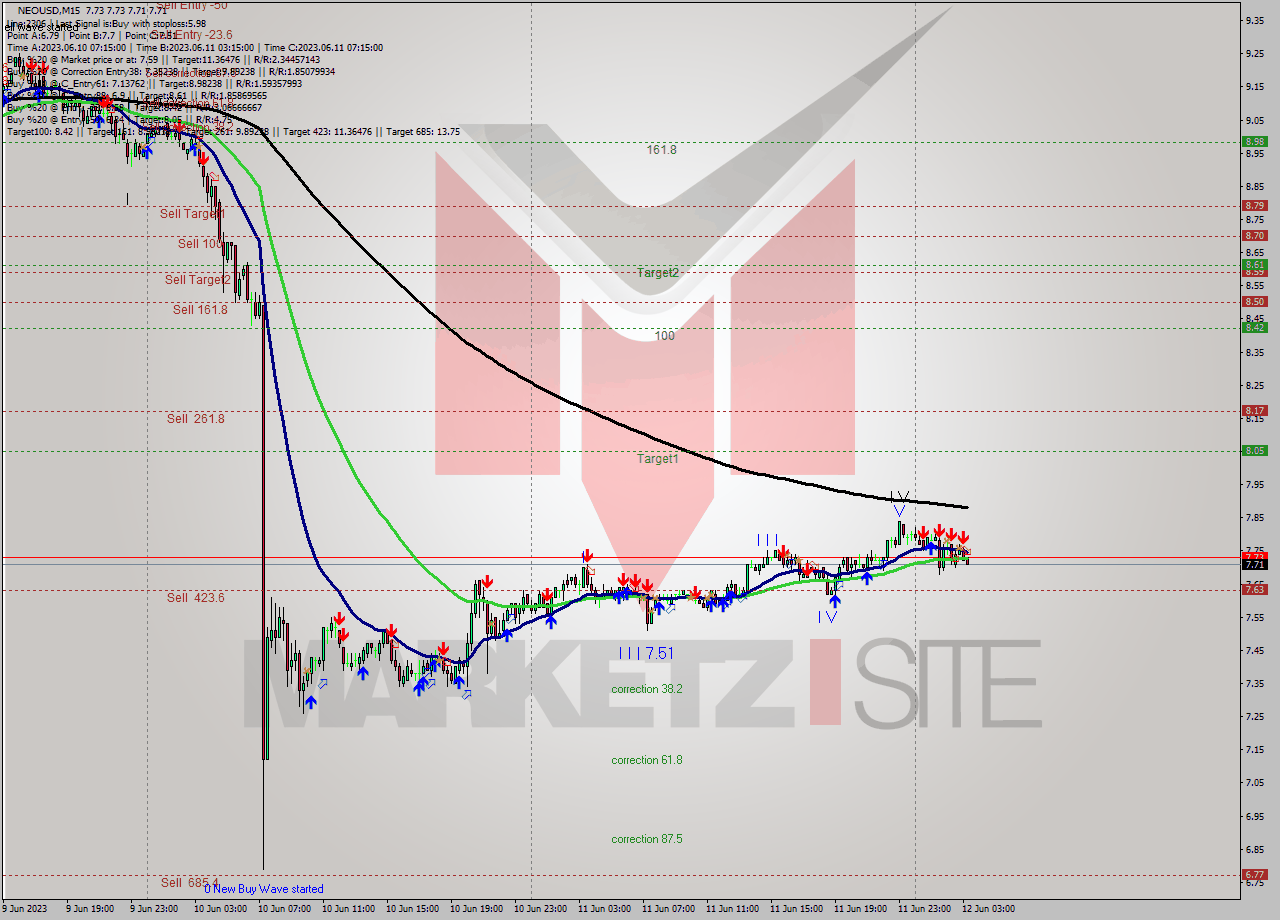This screenshot has height=920, width=1280.
Task: Click the 6.85 price scale value
Action: (1256, 849)
